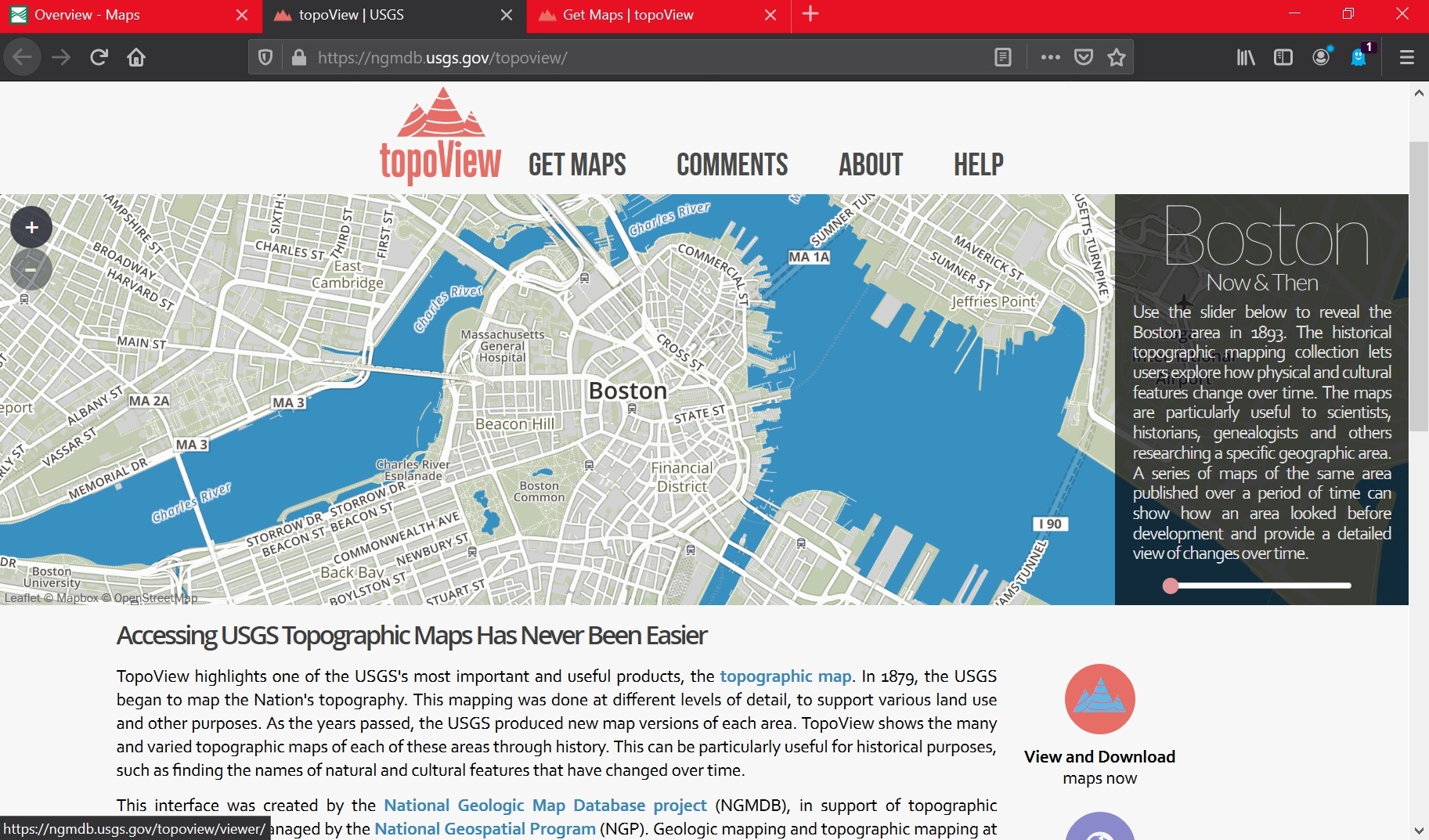Click the Accessing USGS Topographic Maps heading
The width and height of the screenshot is (1429, 840).
click(x=412, y=636)
